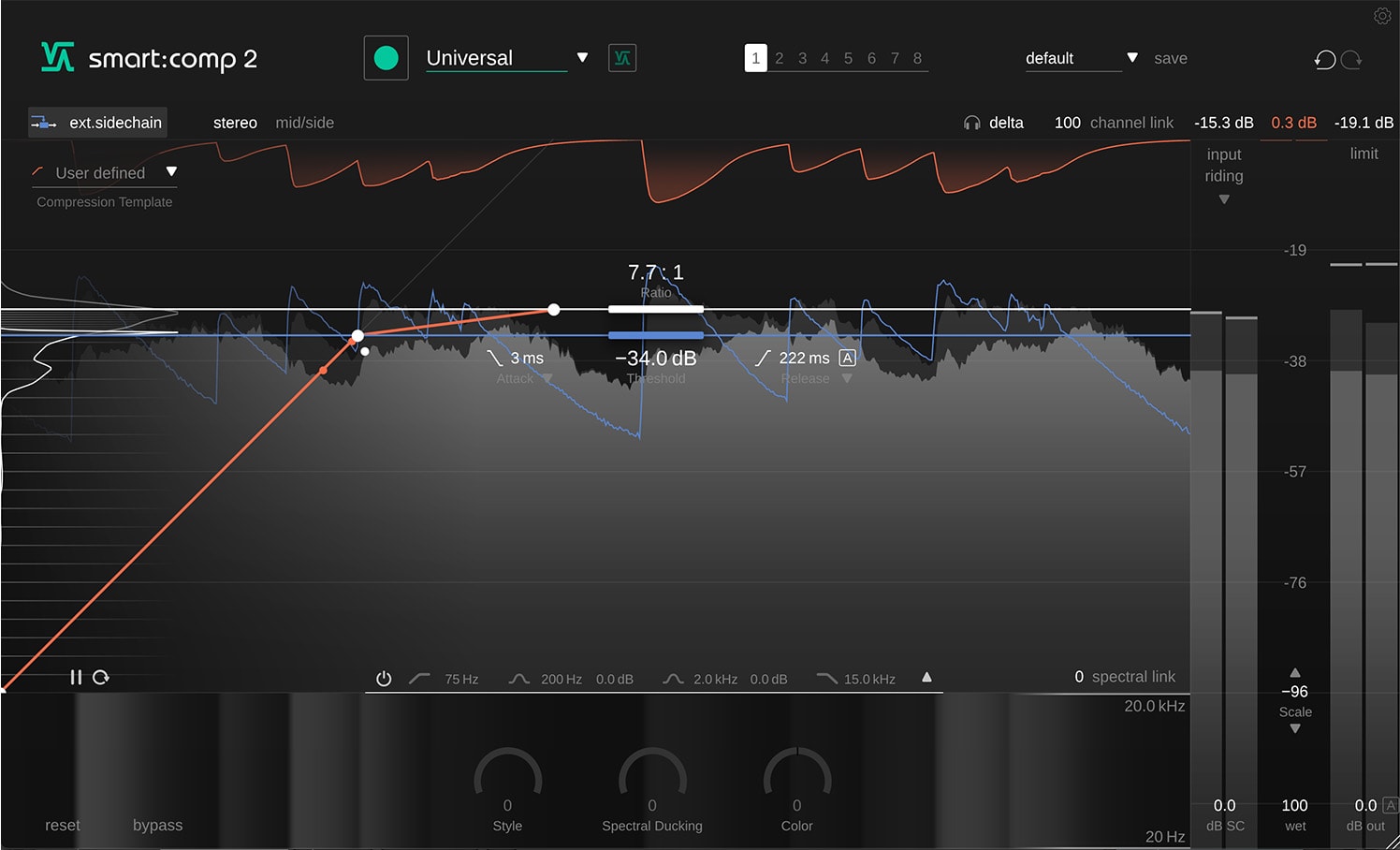The height and width of the screenshot is (850, 1400).
Task: Open the default preset dropdown
Action: pos(1132,58)
